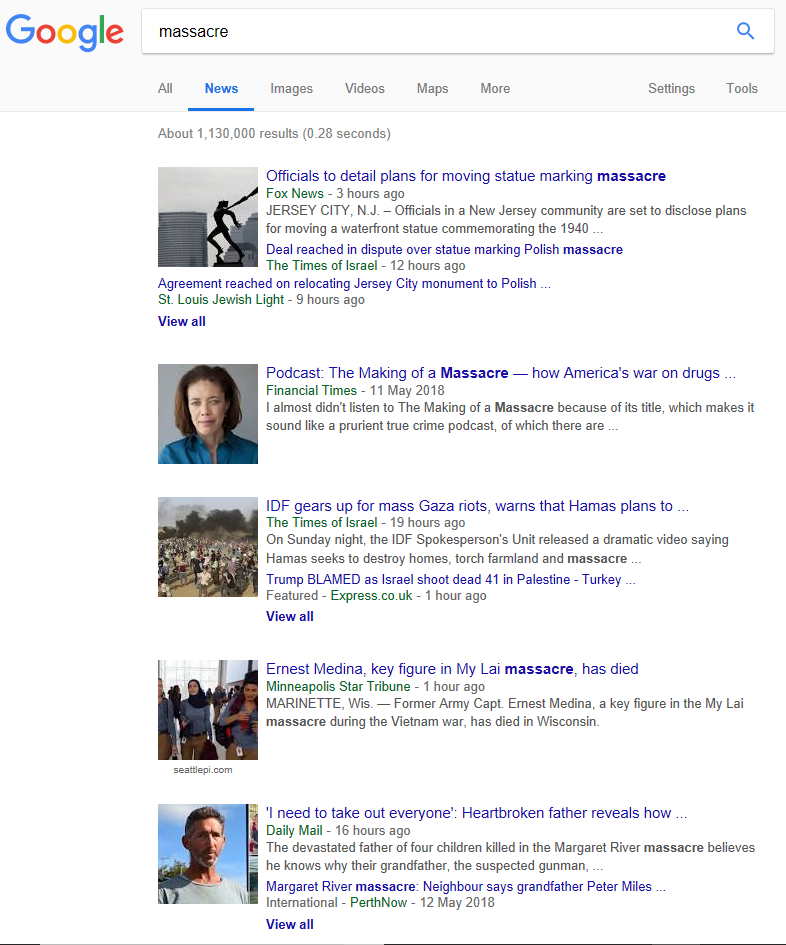Image resolution: width=786 pixels, height=945 pixels.
Task: Open the statue thumbnail image
Action: point(208,217)
